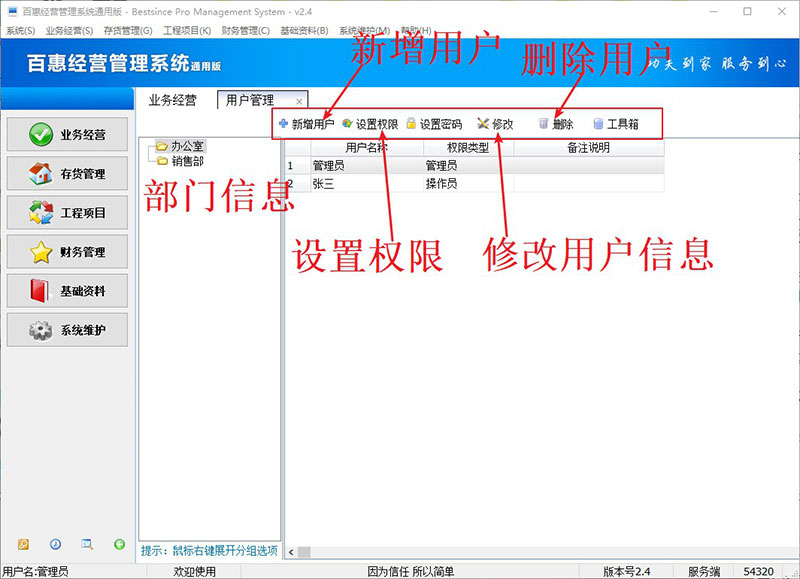Click the 销售部 folder icon in the tree
800x579 pixels.
coord(162,161)
